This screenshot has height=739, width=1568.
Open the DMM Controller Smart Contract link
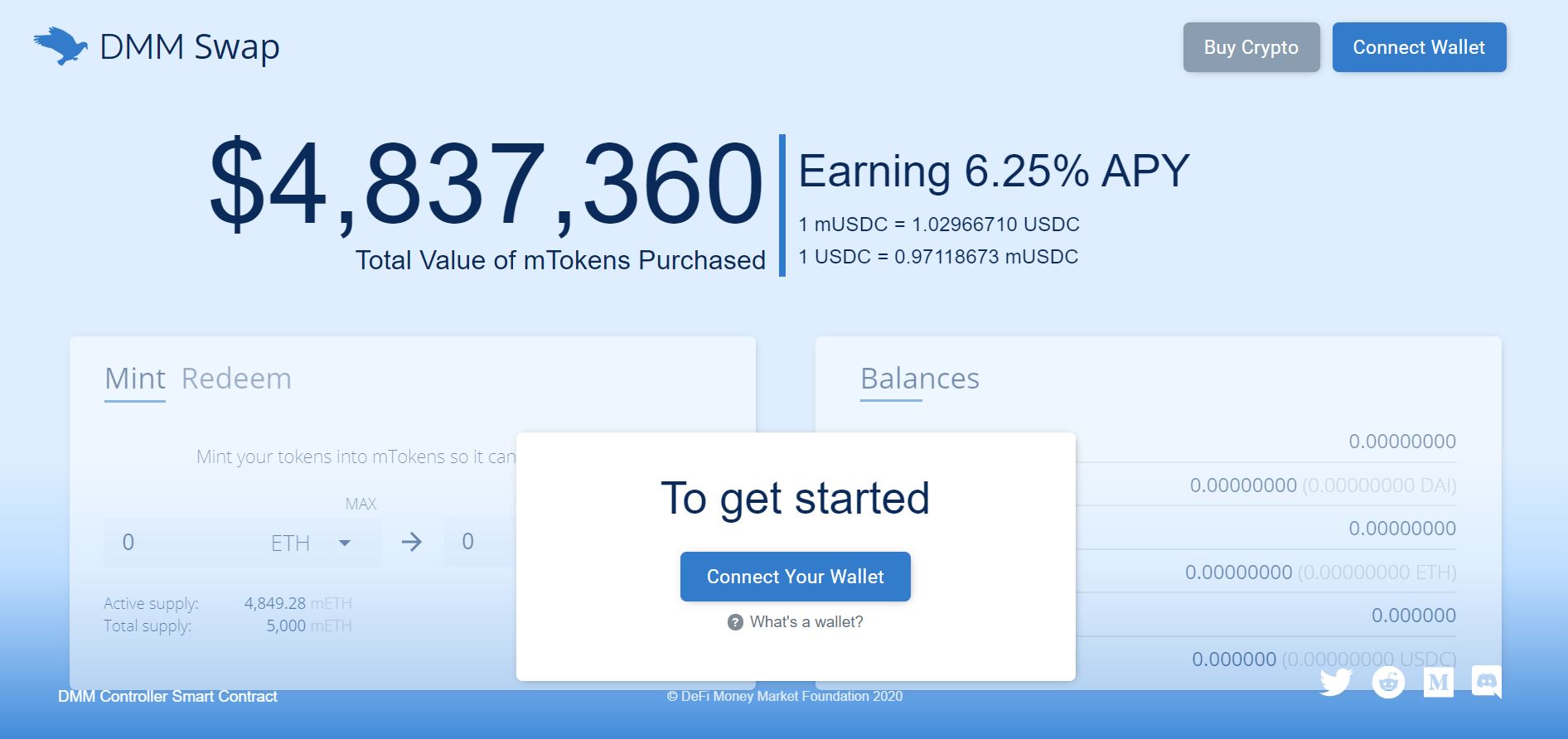[x=167, y=697]
